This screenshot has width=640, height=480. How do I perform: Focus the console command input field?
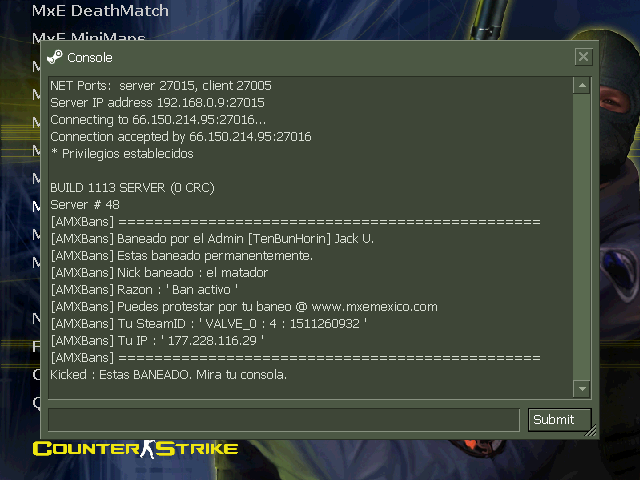point(284,419)
